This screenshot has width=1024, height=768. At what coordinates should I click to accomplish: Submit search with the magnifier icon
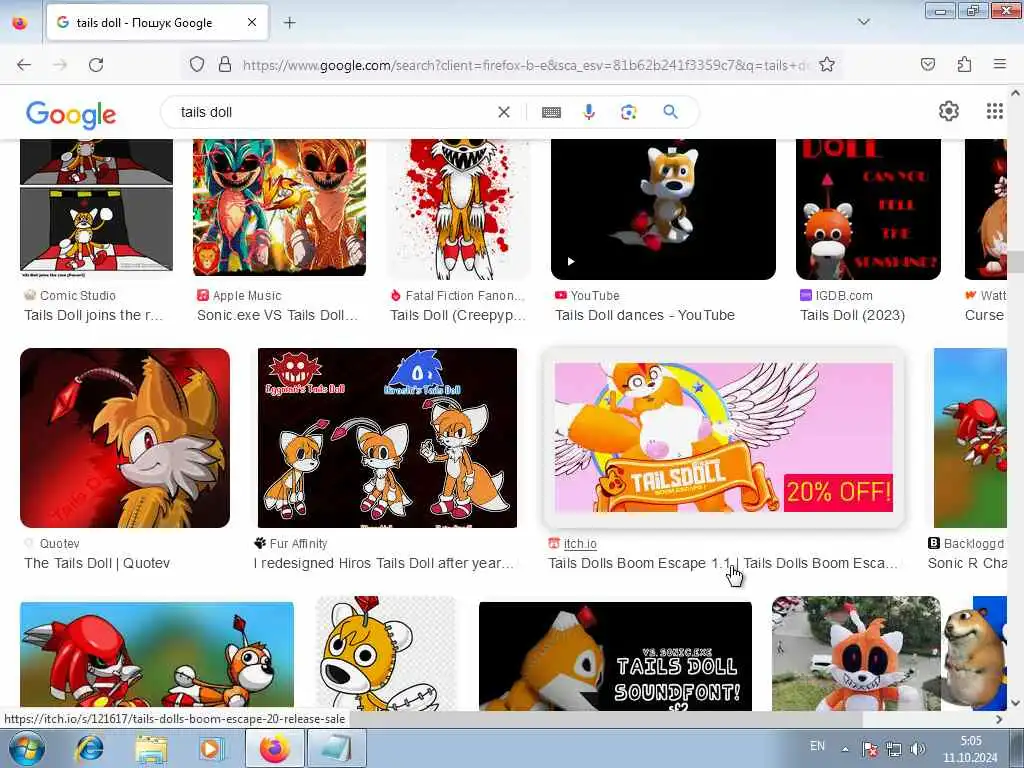tap(670, 112)
